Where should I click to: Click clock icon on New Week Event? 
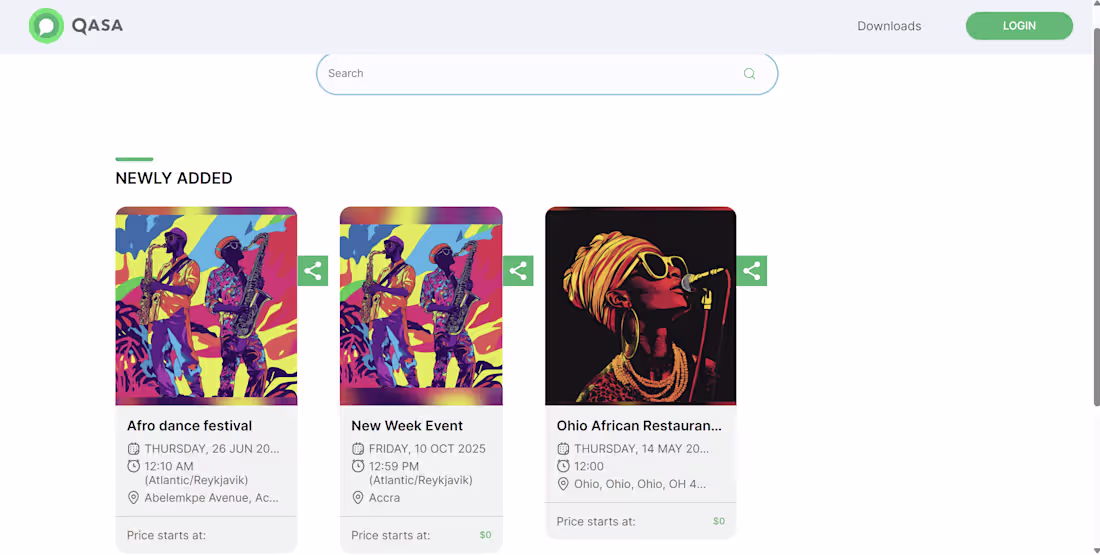click(x=358, y=466)
